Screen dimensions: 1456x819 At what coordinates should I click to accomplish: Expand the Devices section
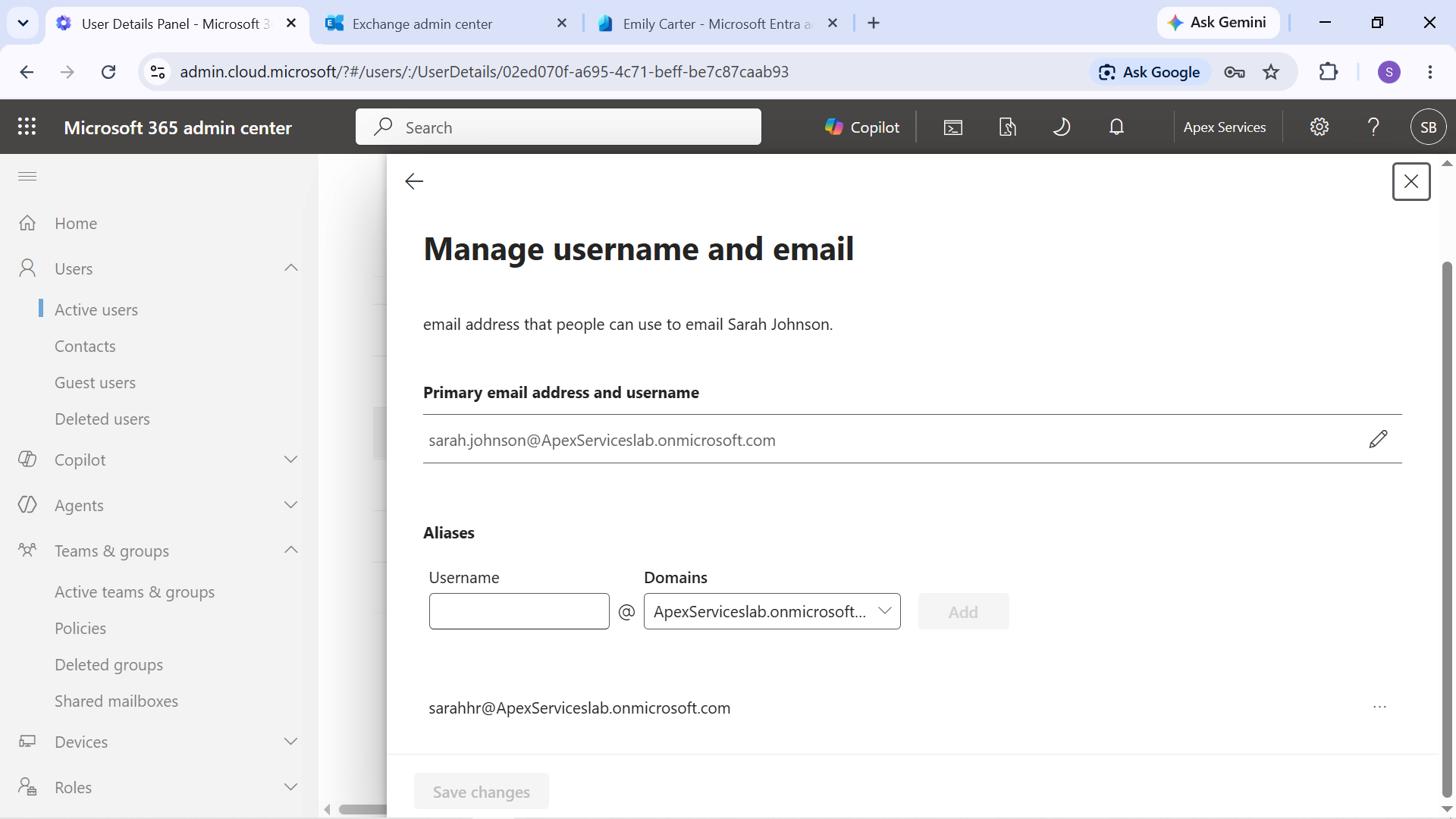pos(291,742)
